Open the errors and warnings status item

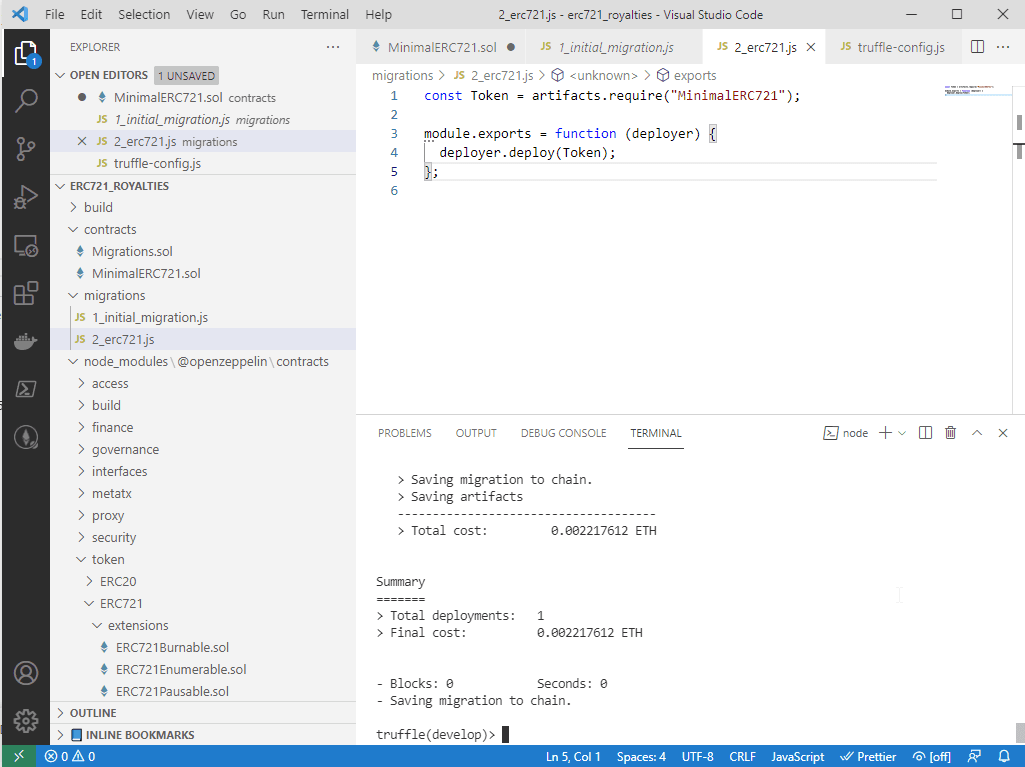[70, 757]
